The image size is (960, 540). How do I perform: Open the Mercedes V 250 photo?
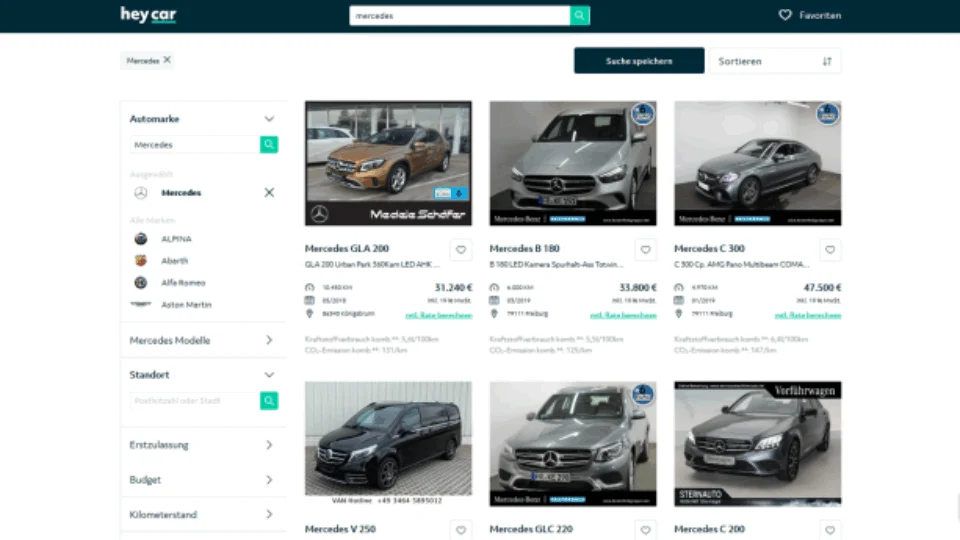click(388, 444)
